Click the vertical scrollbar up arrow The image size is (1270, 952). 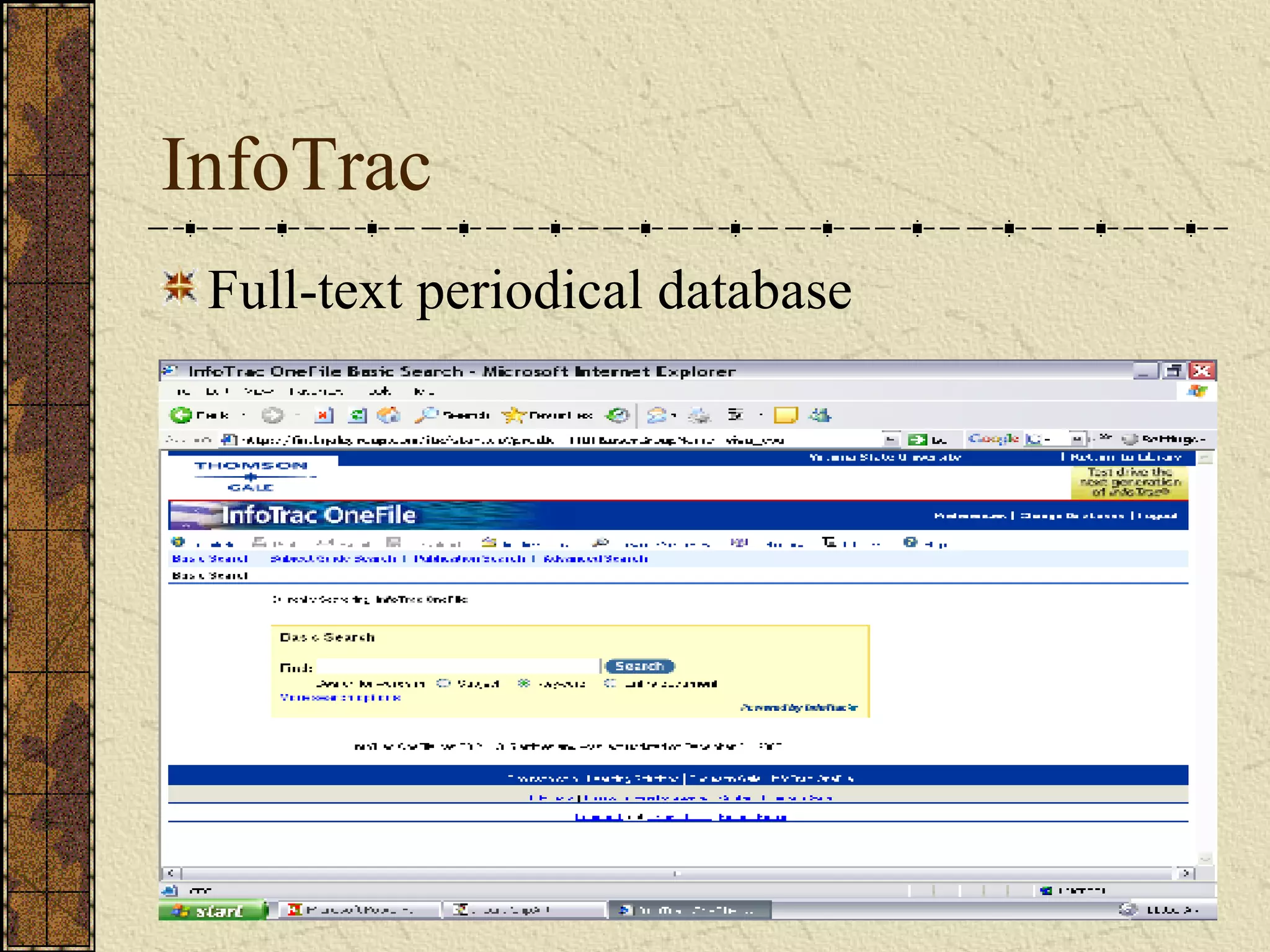click(x=1205, y=458)
